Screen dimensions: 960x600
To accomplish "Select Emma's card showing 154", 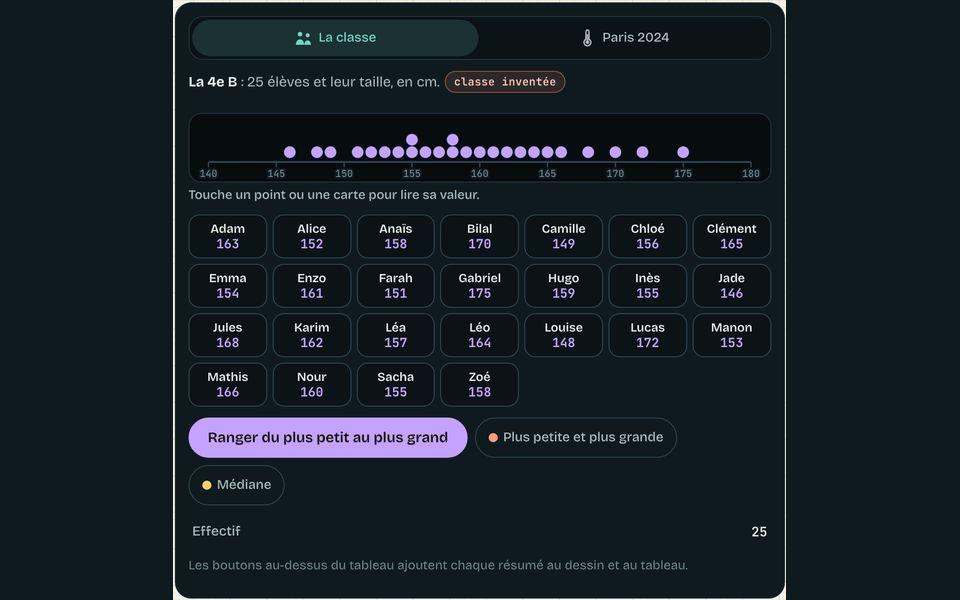I will [228, 286].
